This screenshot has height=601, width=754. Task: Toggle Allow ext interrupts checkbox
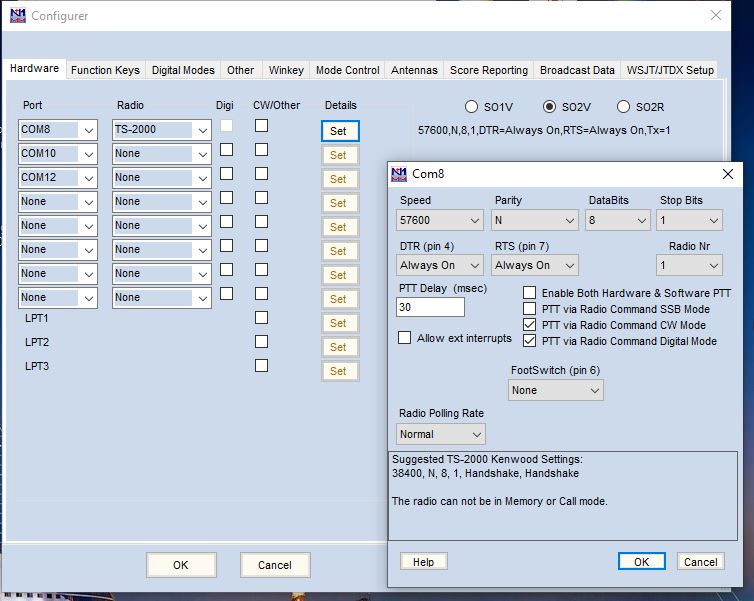(405, 338)
